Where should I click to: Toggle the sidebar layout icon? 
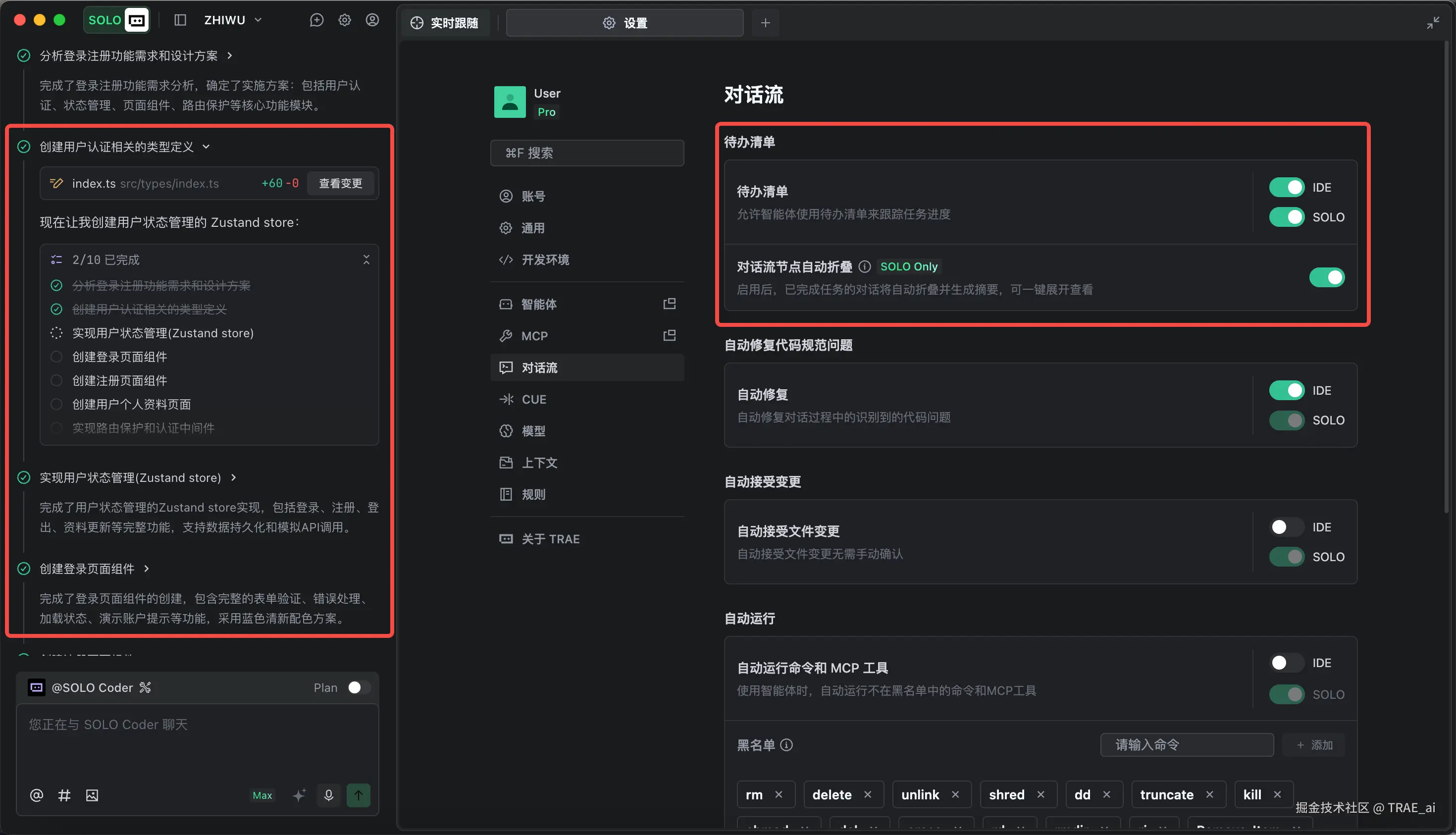coord(180,20)
